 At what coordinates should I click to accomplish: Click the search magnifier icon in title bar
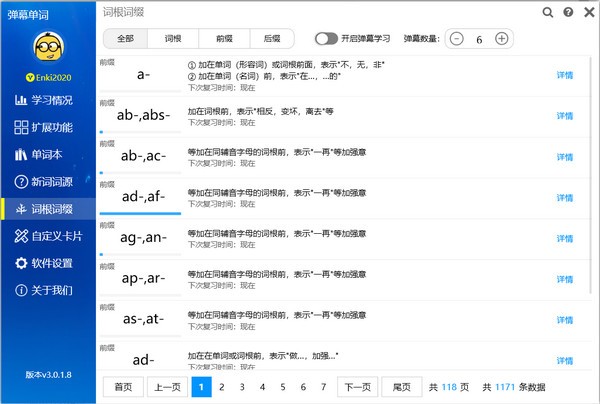(548, 13)
